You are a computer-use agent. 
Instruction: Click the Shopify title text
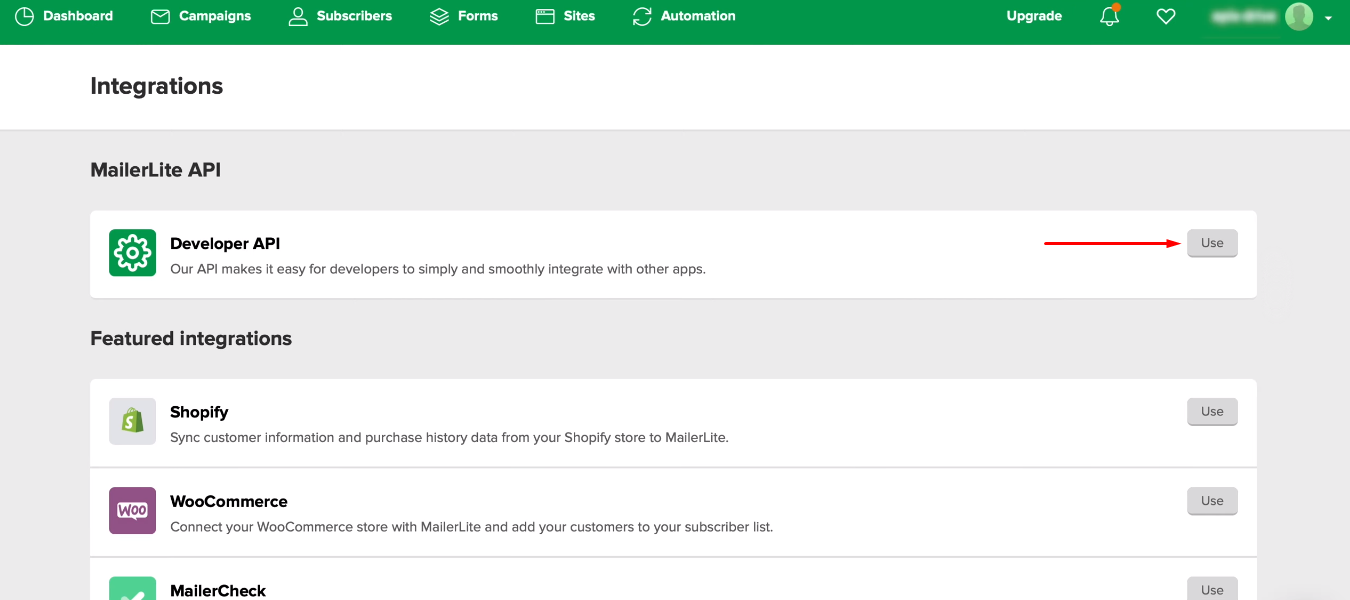pos(199,412)
